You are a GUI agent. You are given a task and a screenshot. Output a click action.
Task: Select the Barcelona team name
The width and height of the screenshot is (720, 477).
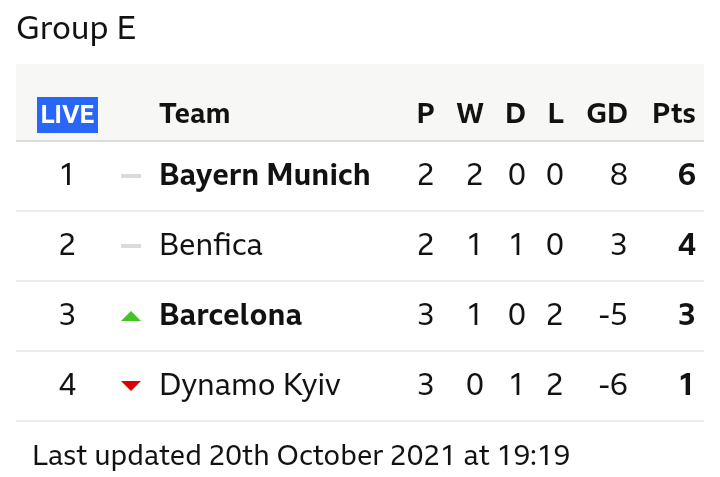[231, 315]
